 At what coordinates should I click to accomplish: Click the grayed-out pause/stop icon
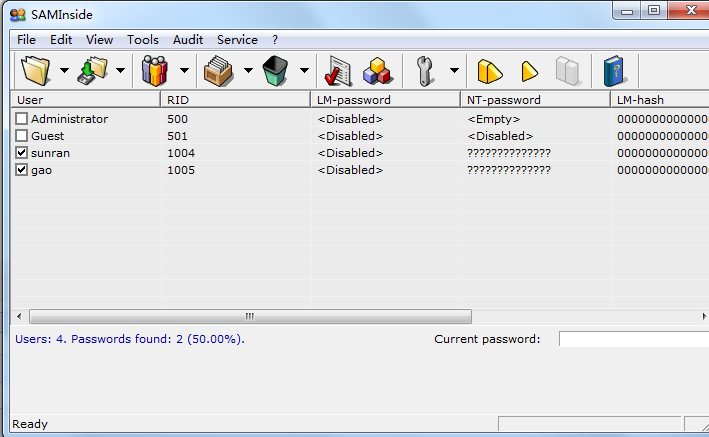click(567, 71)
